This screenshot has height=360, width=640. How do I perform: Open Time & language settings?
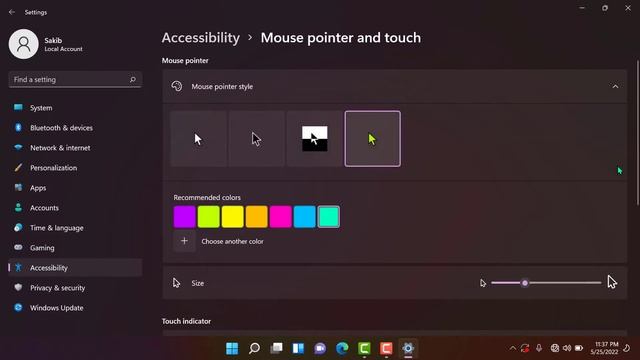tap(75, 228)
